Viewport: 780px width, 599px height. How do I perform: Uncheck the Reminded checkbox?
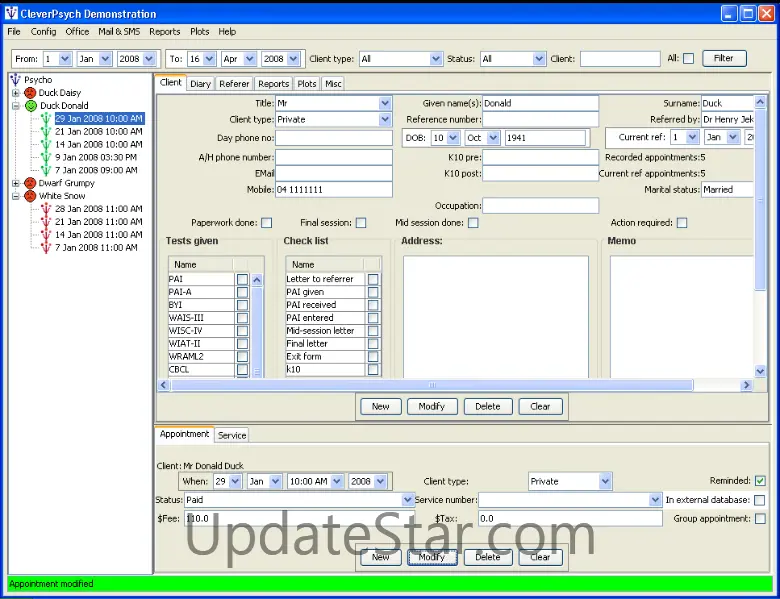(x=760, y=481)
